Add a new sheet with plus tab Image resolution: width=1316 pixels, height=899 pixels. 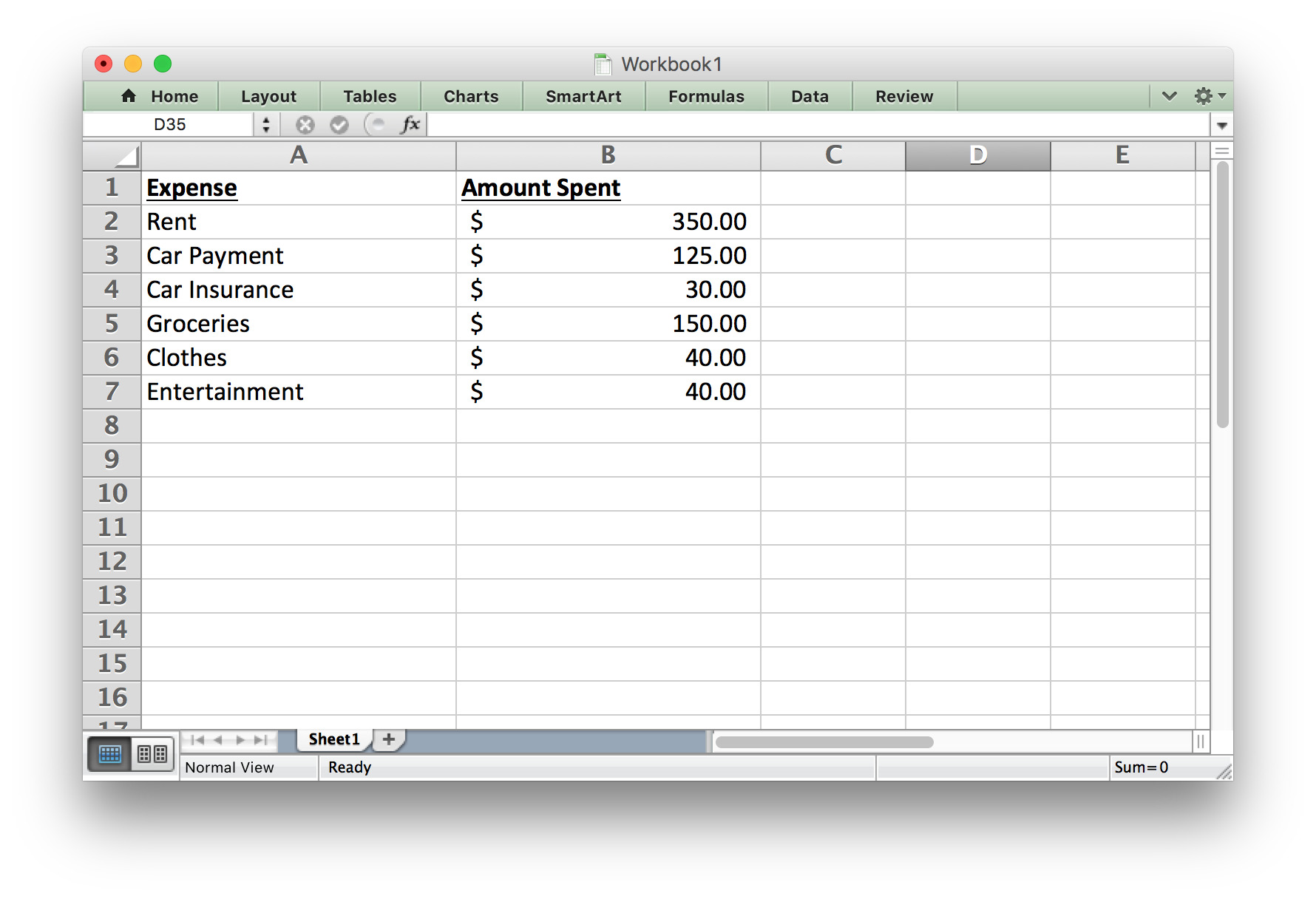point(388,739)
